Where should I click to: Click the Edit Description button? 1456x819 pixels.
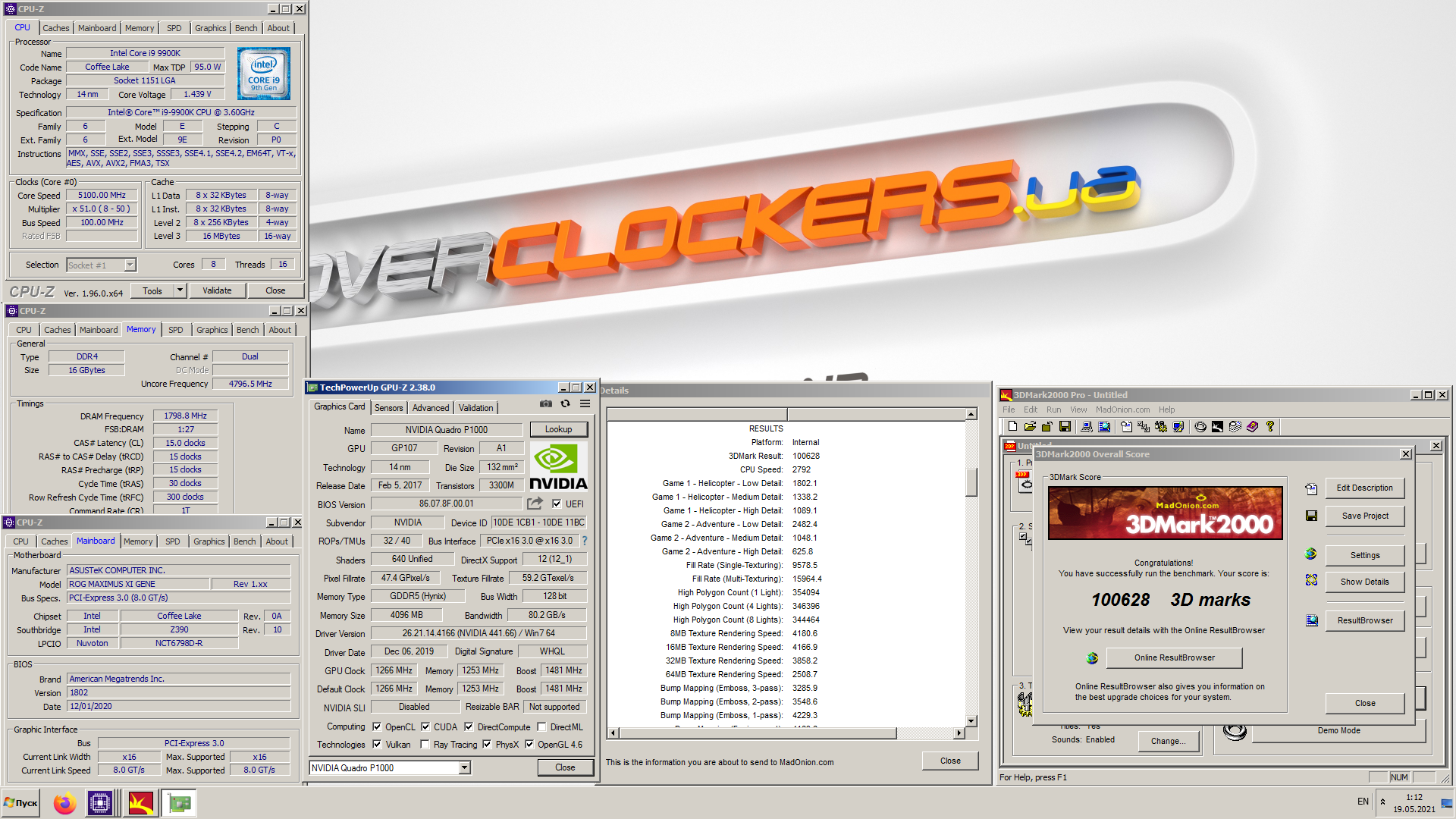pos(1364,488)
